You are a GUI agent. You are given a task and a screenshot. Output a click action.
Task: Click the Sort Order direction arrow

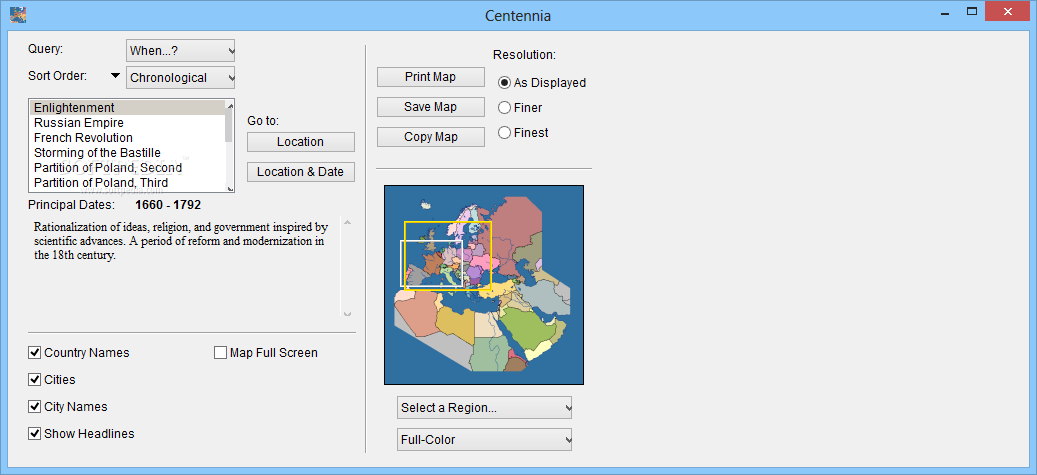click(x=115, y=76)
